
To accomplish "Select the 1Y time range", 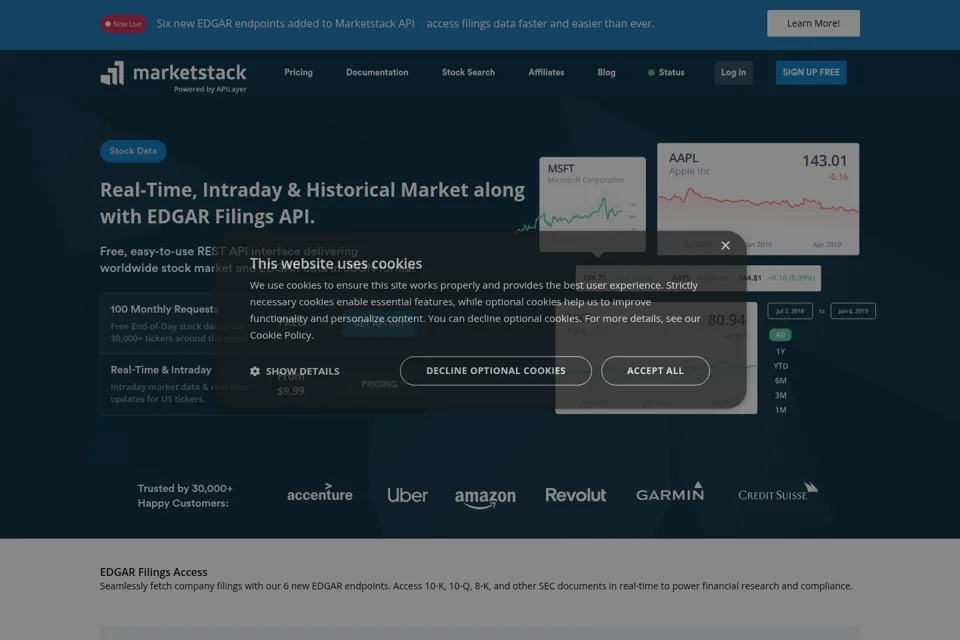I will [x=780, y=352].
